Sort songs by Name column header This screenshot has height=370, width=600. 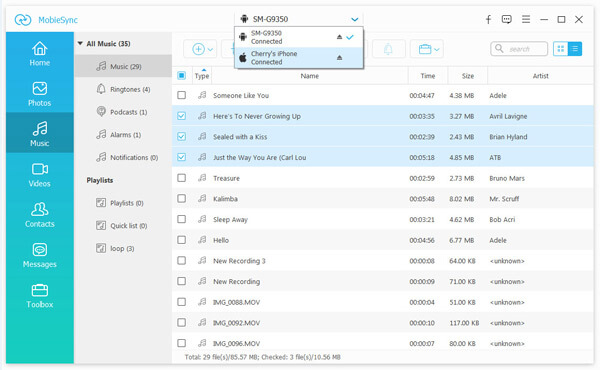310,76
